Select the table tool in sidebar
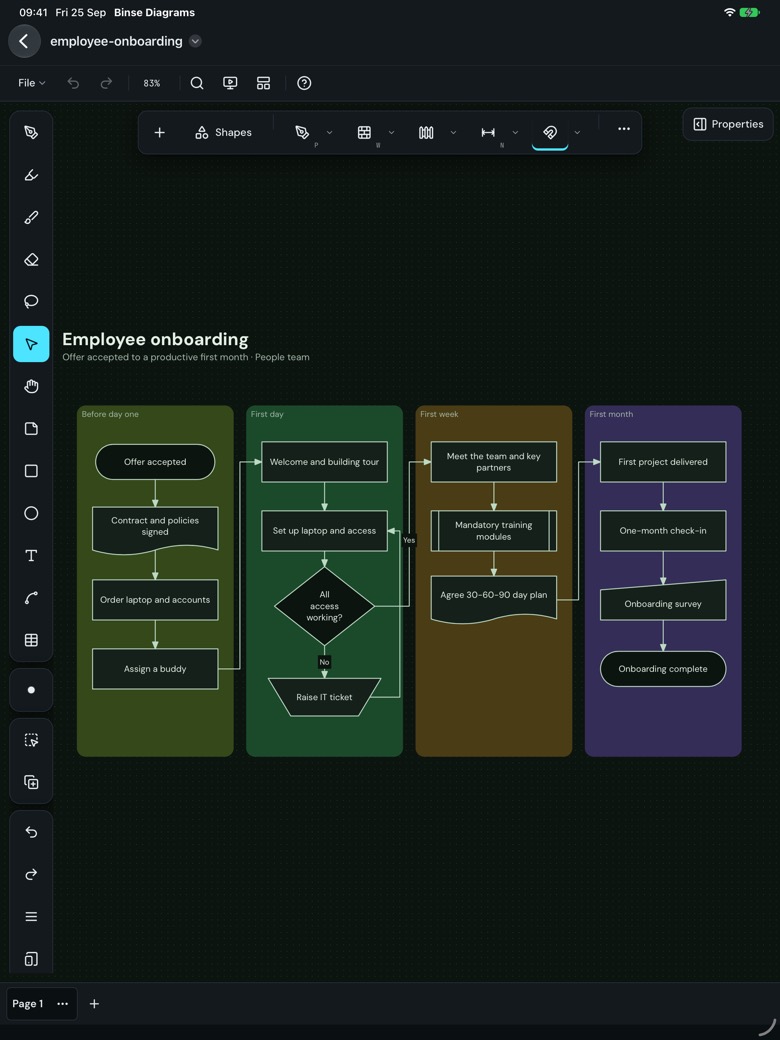The height and width of the screenshot is (1040, 780). (31, 640)
